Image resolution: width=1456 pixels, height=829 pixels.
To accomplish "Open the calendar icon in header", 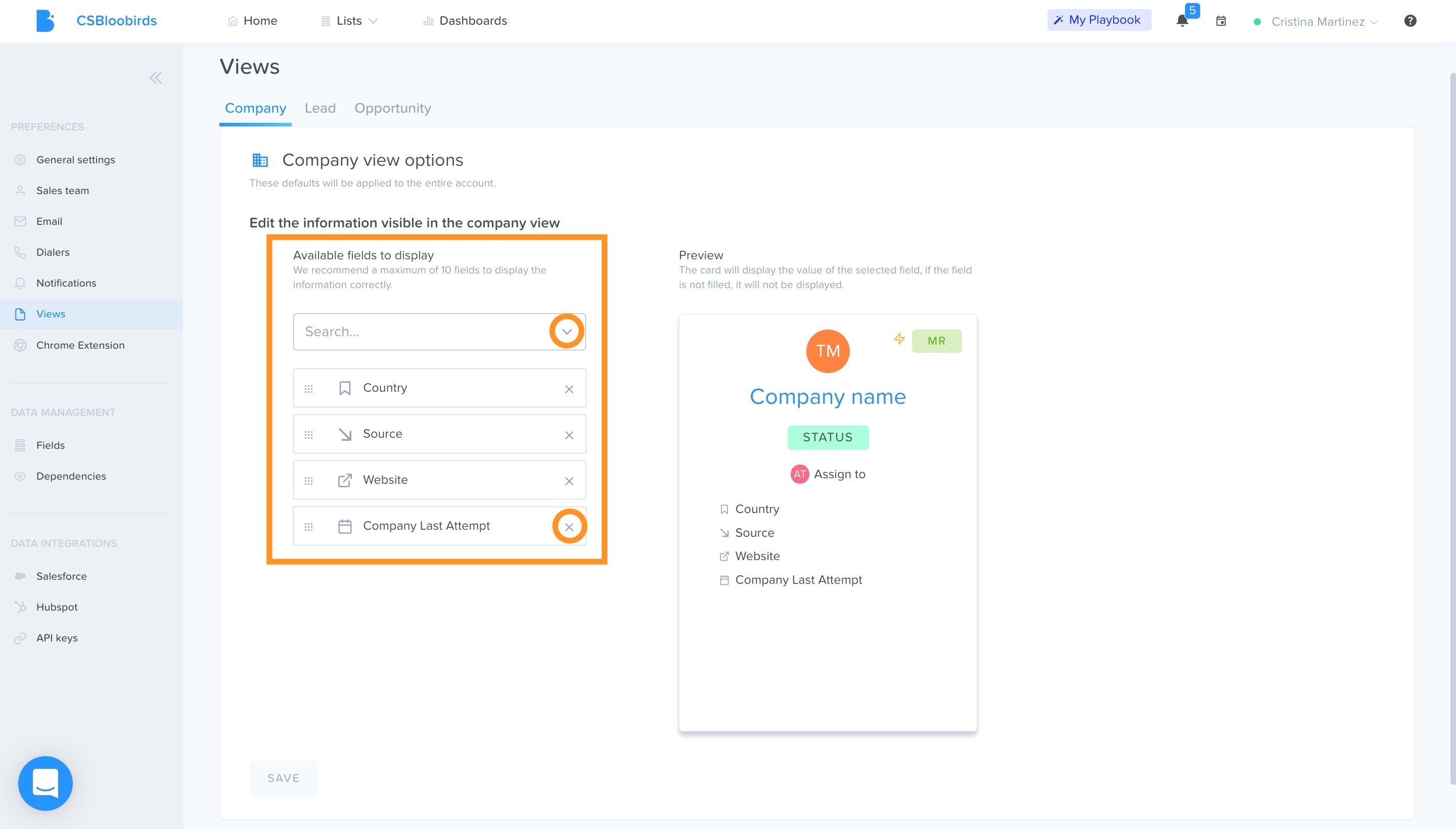I will coord(1221,21).
